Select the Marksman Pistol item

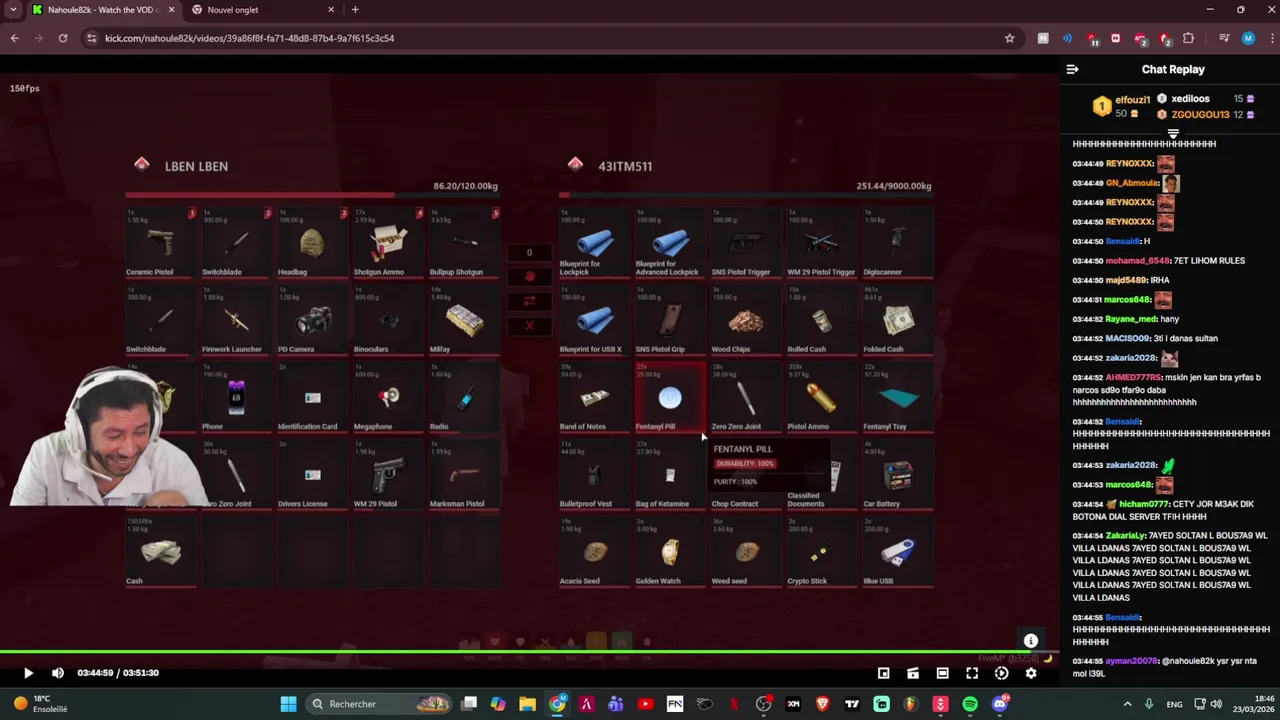pos(464,474)
